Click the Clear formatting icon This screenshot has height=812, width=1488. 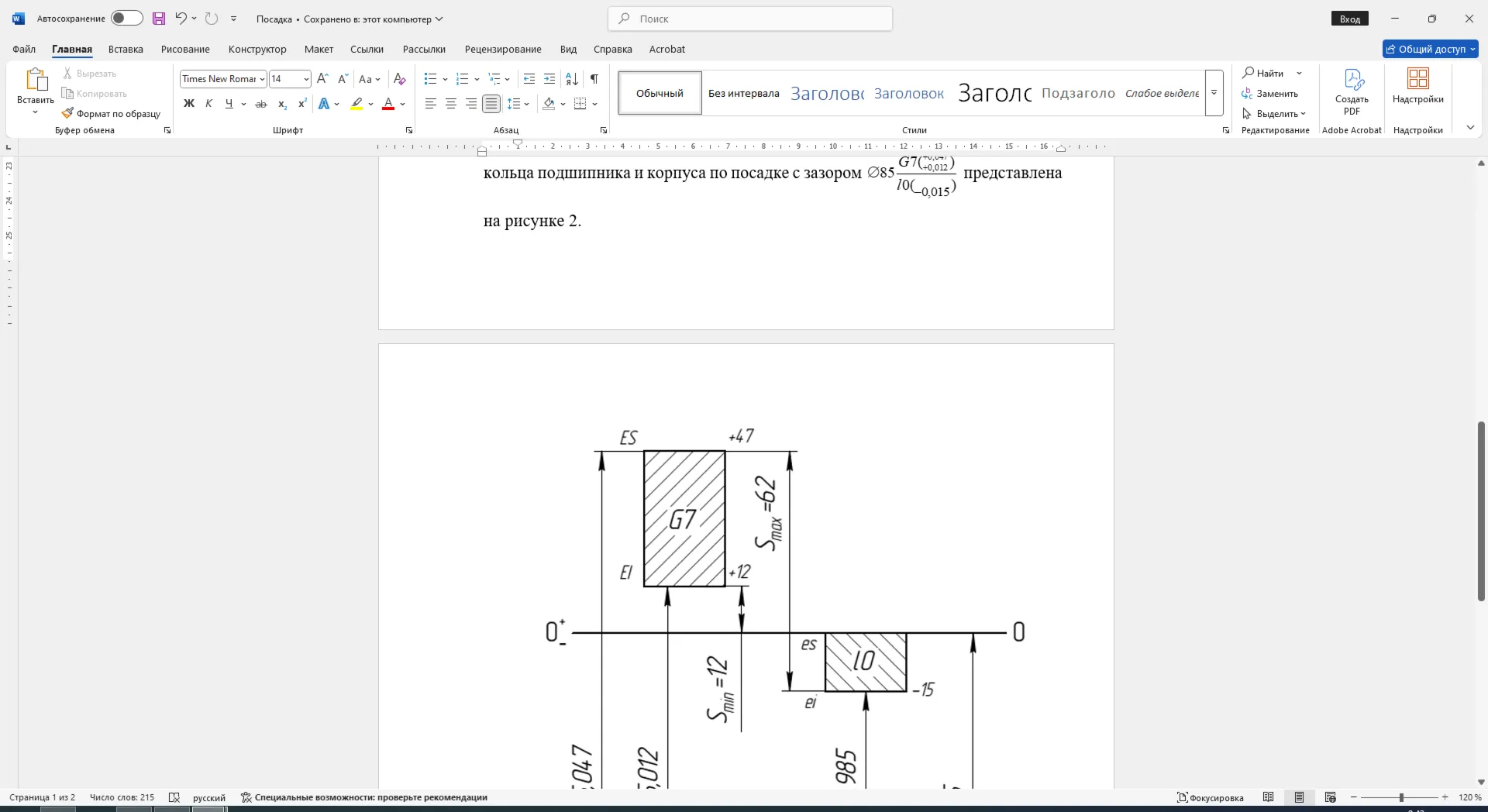pos(400,79)
